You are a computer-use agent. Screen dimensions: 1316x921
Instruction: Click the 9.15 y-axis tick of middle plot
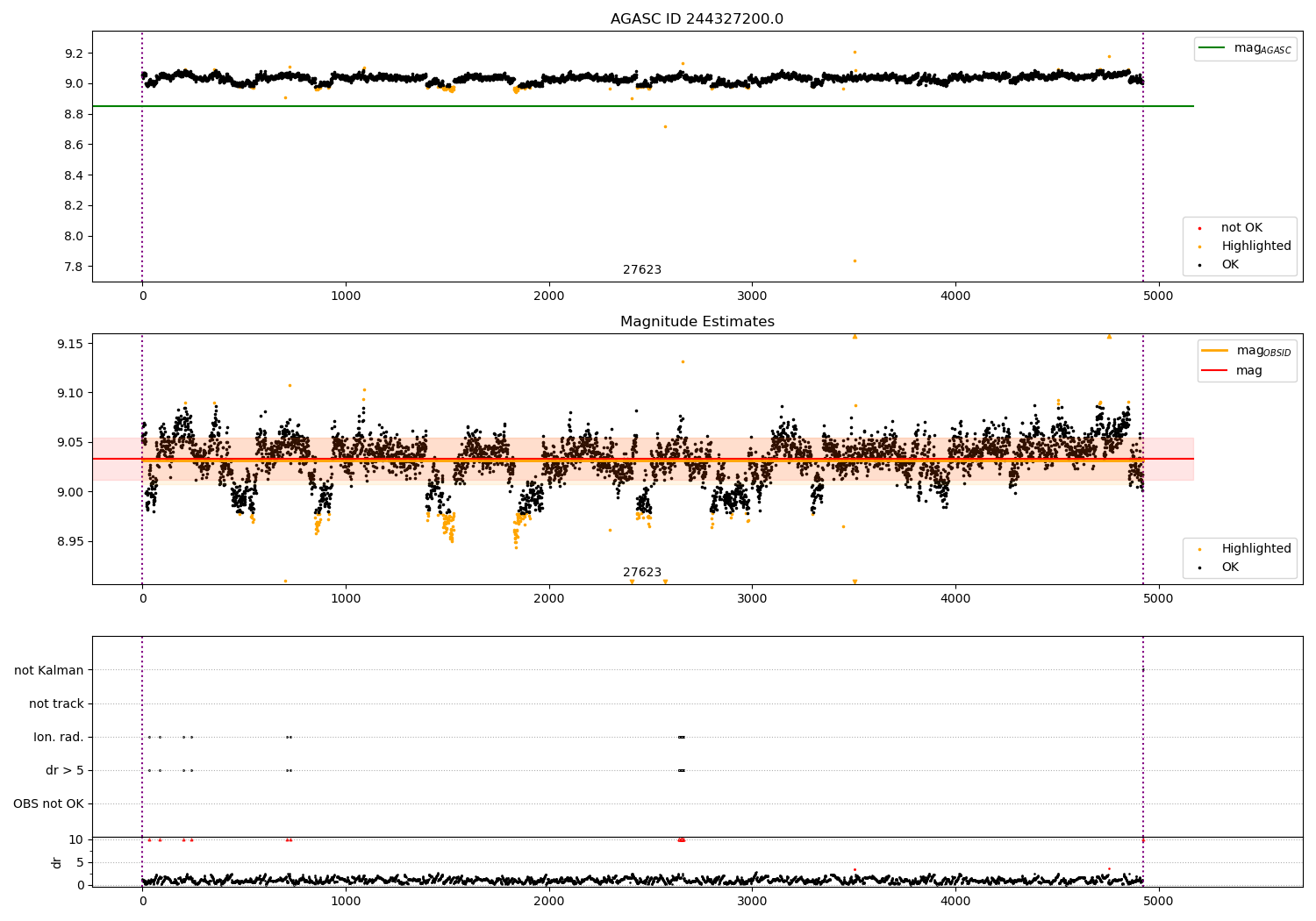pyautogui.click(x=70, y=344)
